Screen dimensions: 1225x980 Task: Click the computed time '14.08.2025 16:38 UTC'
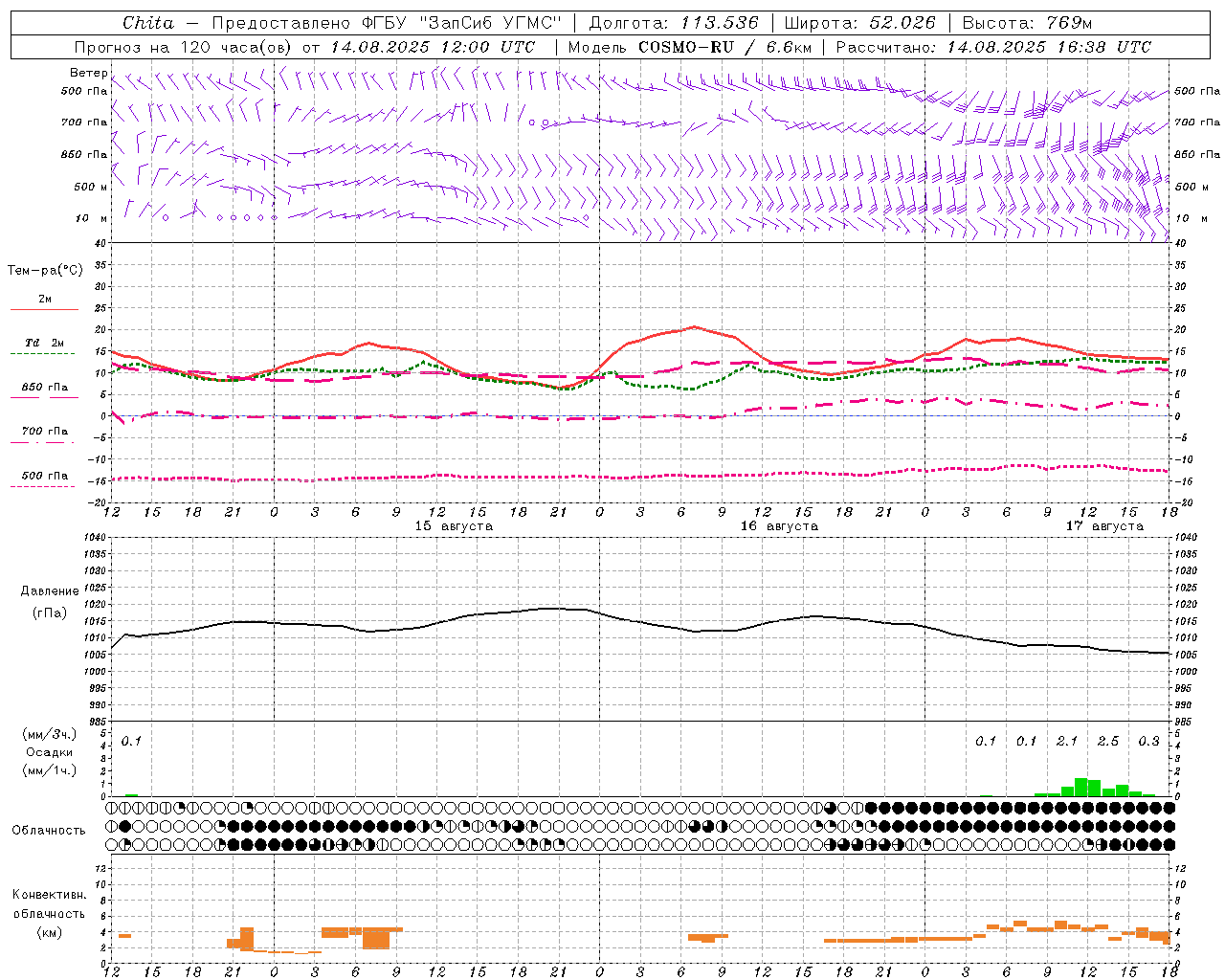[x=1049, y=47]
